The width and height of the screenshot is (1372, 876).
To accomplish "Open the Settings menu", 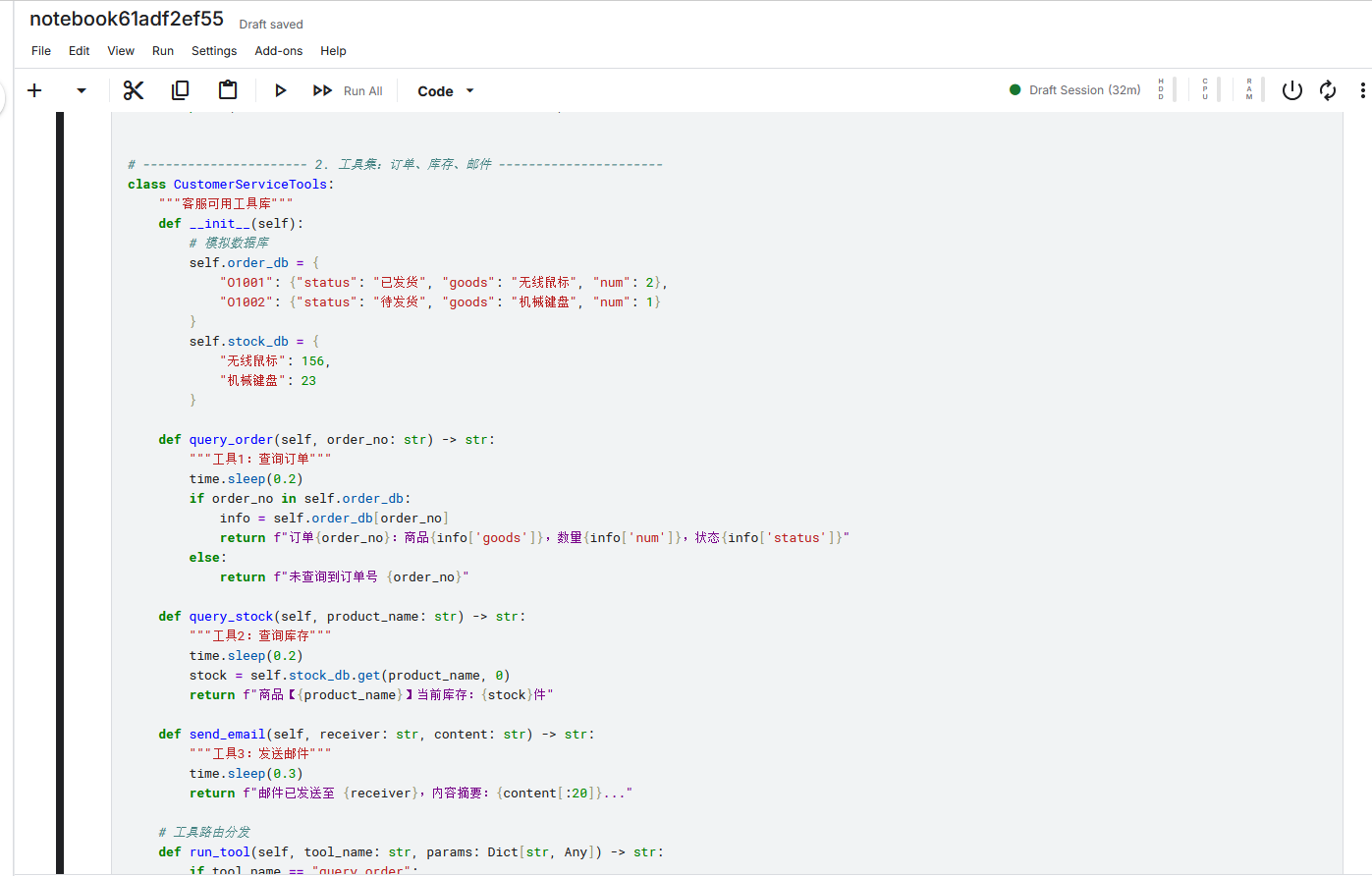I will click(214, 51).
